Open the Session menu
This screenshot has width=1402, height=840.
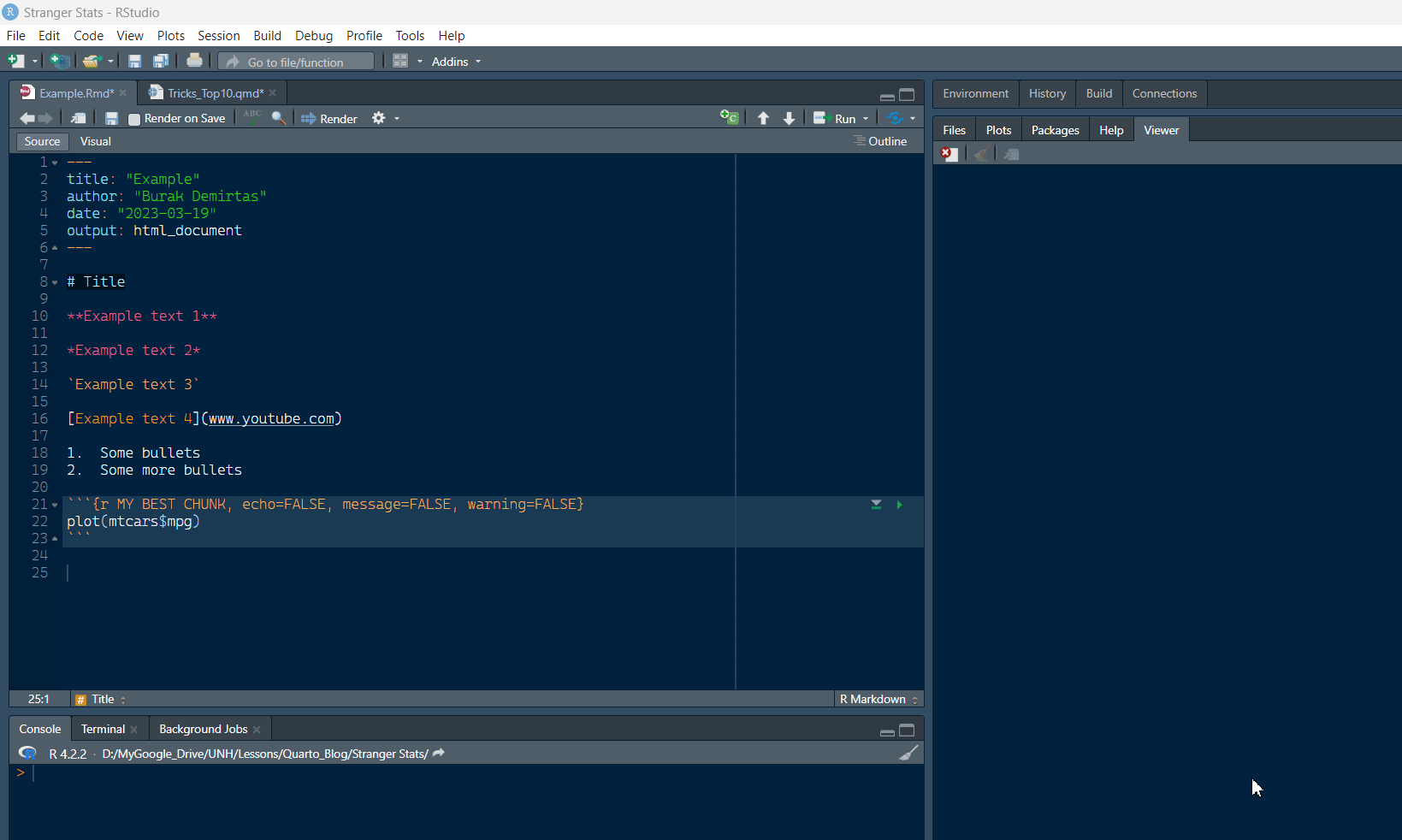coord(218,36)
